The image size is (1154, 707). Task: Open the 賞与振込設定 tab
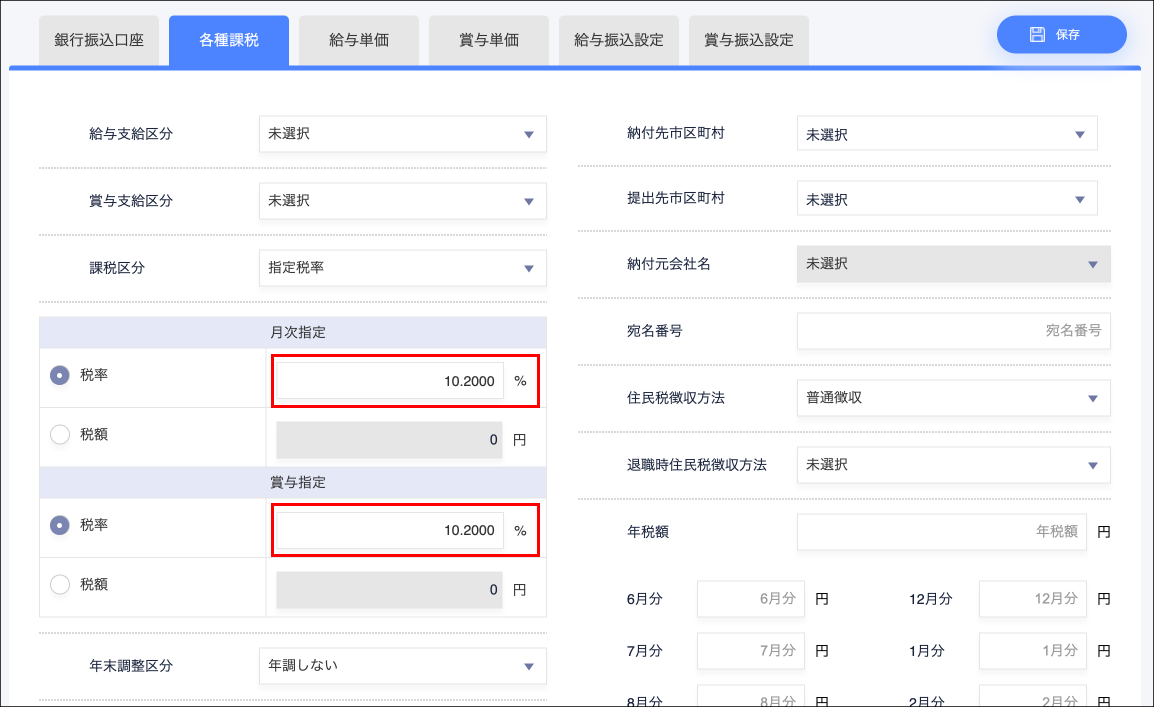749,40
